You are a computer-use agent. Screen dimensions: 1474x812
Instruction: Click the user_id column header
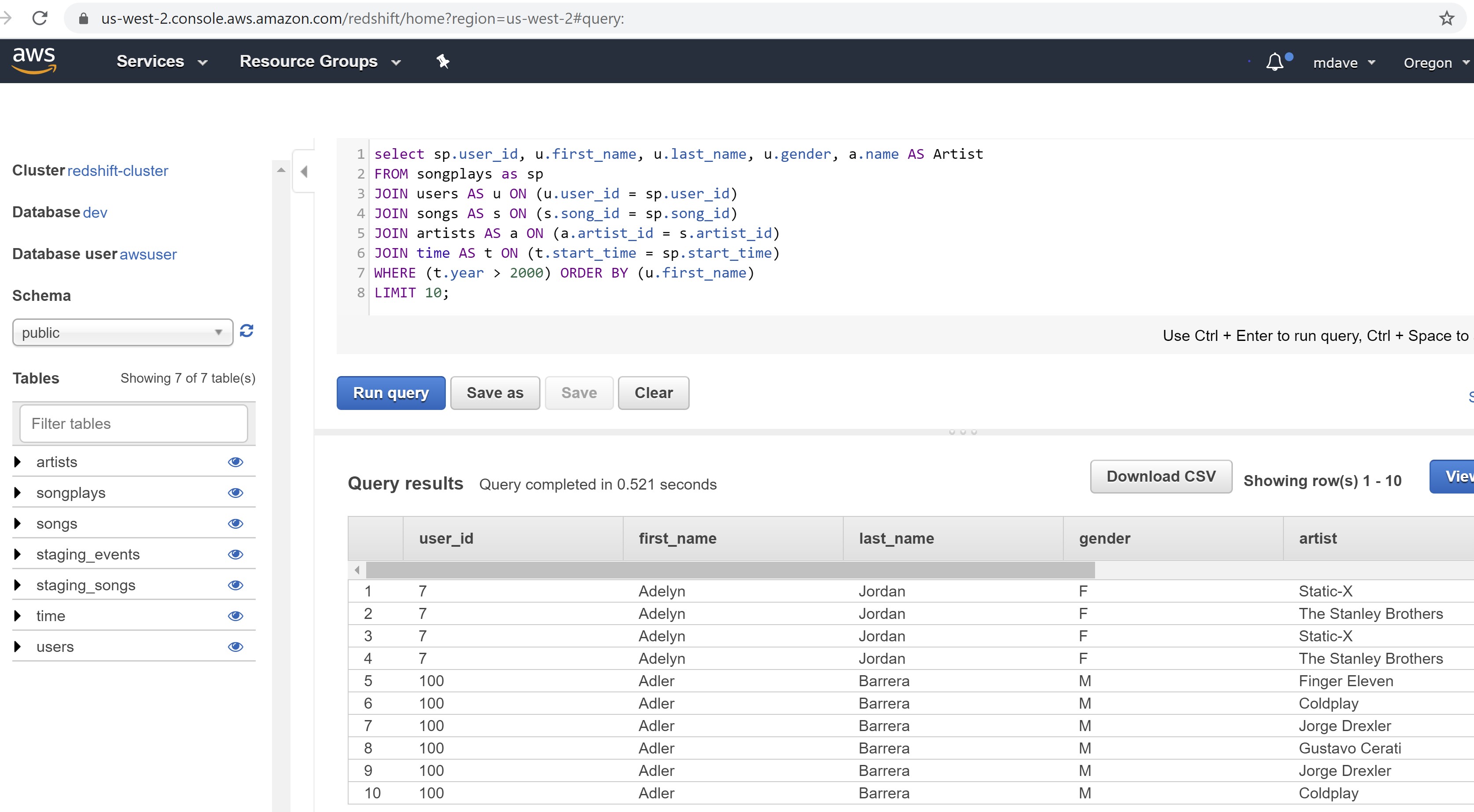click(513, 538)
